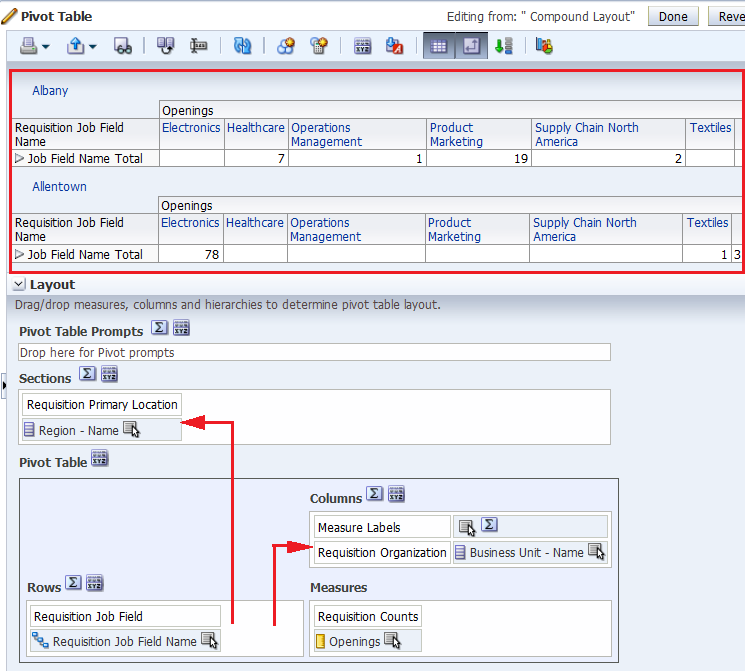
Task: Expand Job Field Name Total under Allentown
Action: pyautogui.click(x=19, y=254)
